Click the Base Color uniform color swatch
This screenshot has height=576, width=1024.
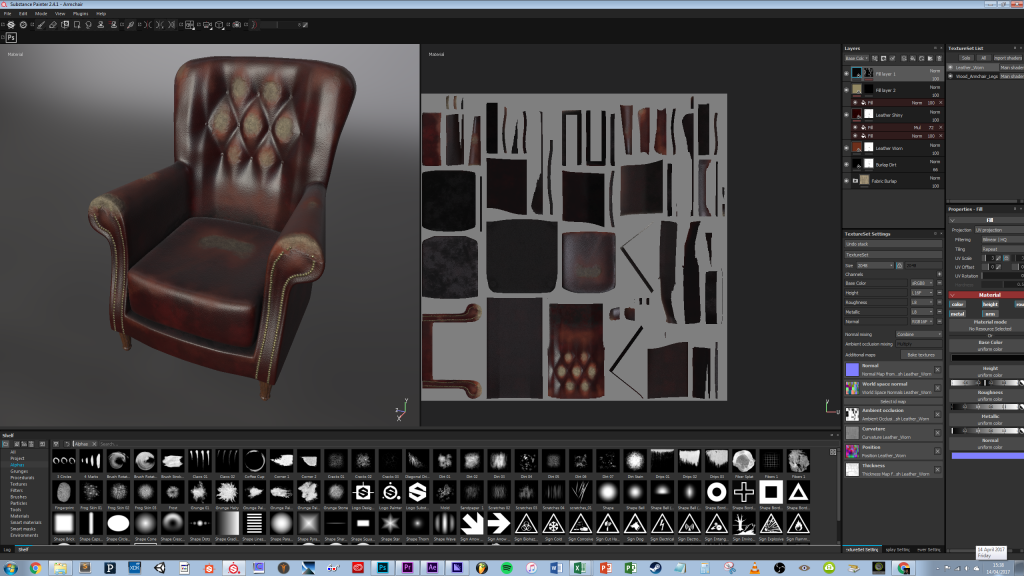coord(987,356)
